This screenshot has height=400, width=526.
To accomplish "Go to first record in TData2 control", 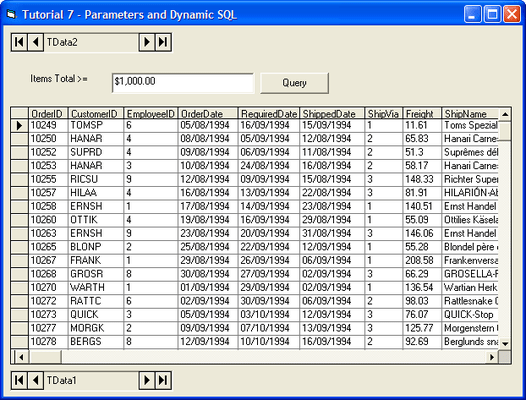I will [x=19, y=42].
